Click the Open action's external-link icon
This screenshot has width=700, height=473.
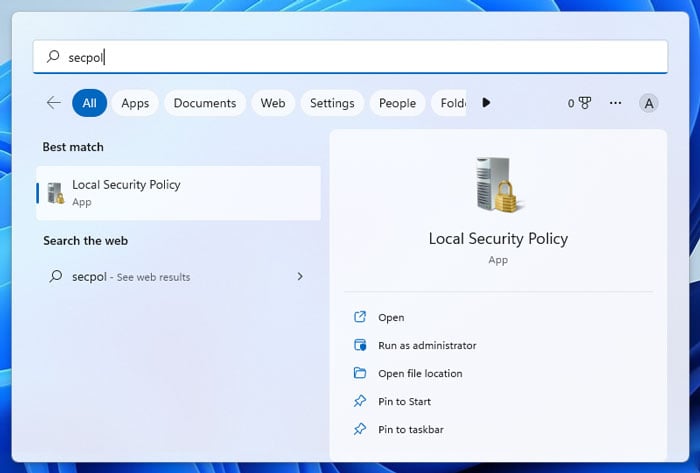(360, 317)
